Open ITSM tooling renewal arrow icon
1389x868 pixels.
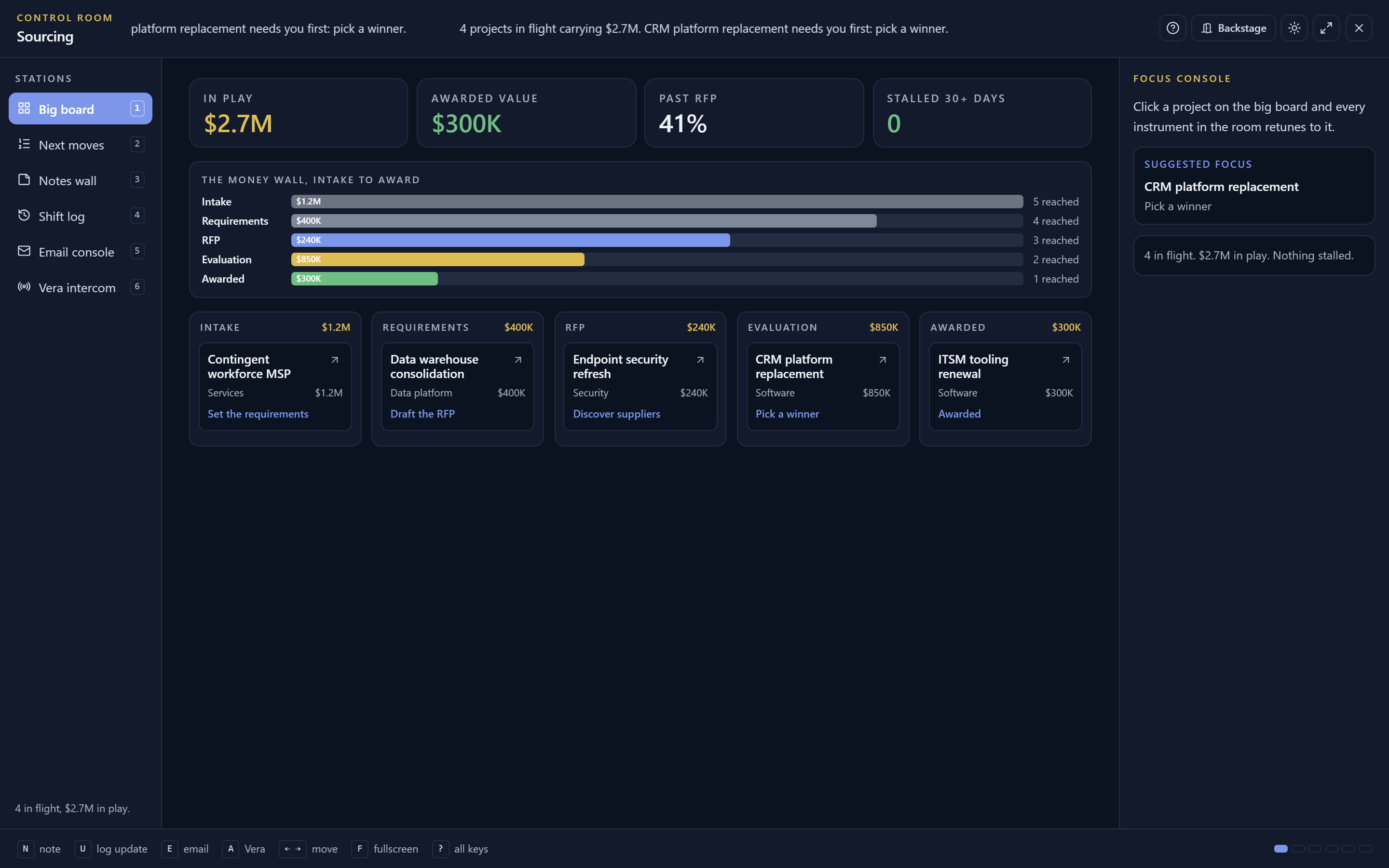1066,360
